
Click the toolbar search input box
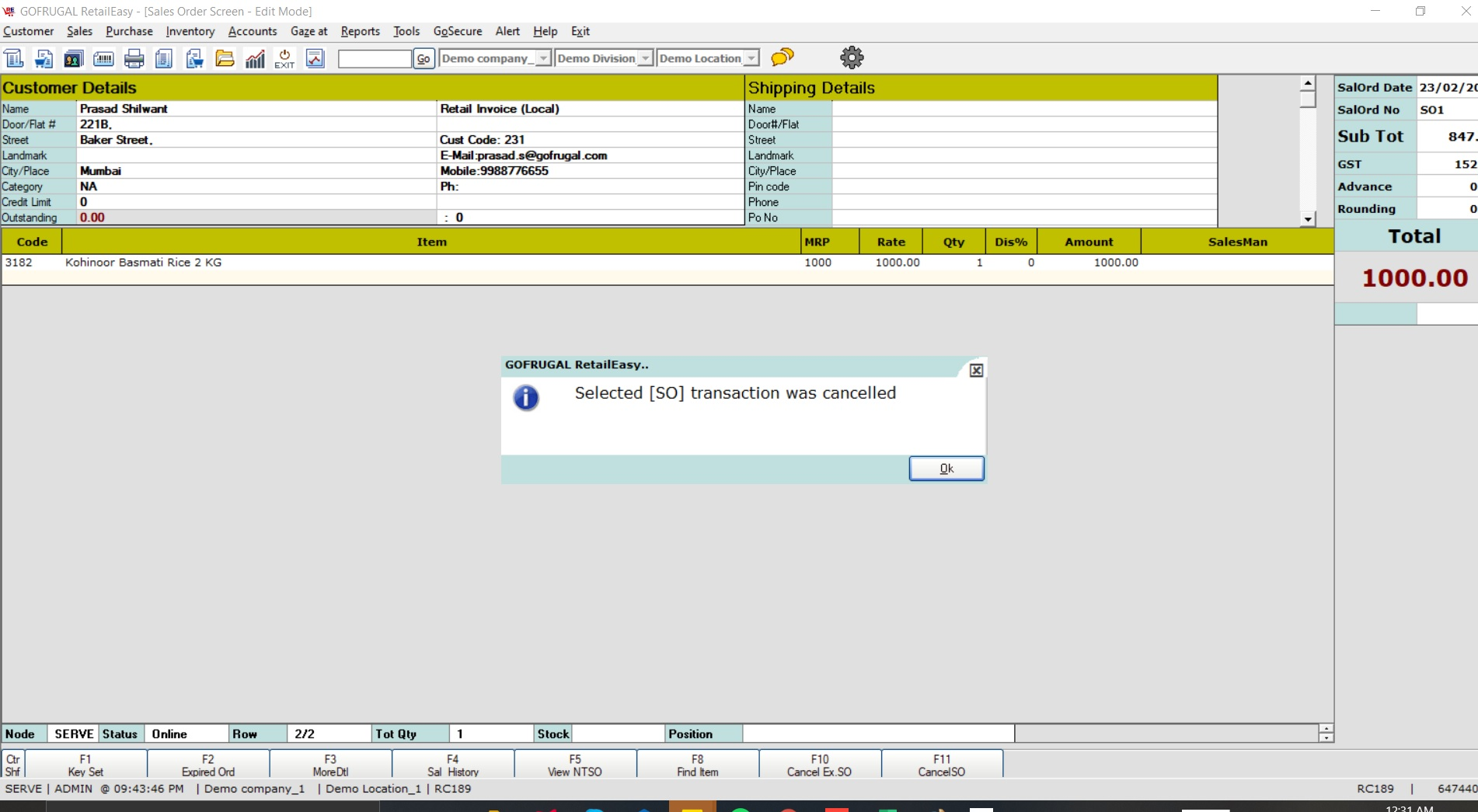tap(375, 58)
